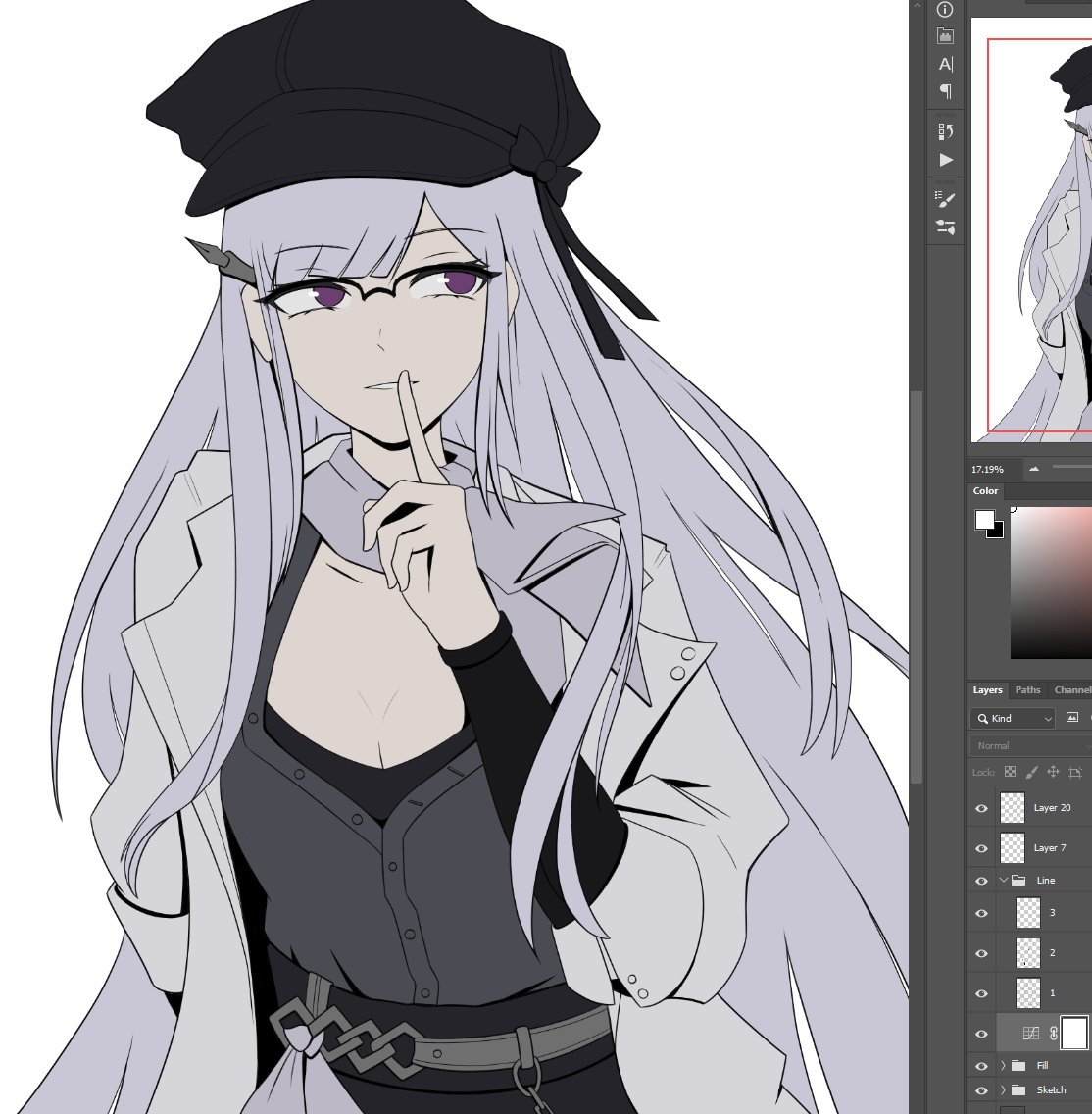Switch to the Paths tab
The width and height of the screenshot is (1092, 1114).
click(x=1027, y=689)
